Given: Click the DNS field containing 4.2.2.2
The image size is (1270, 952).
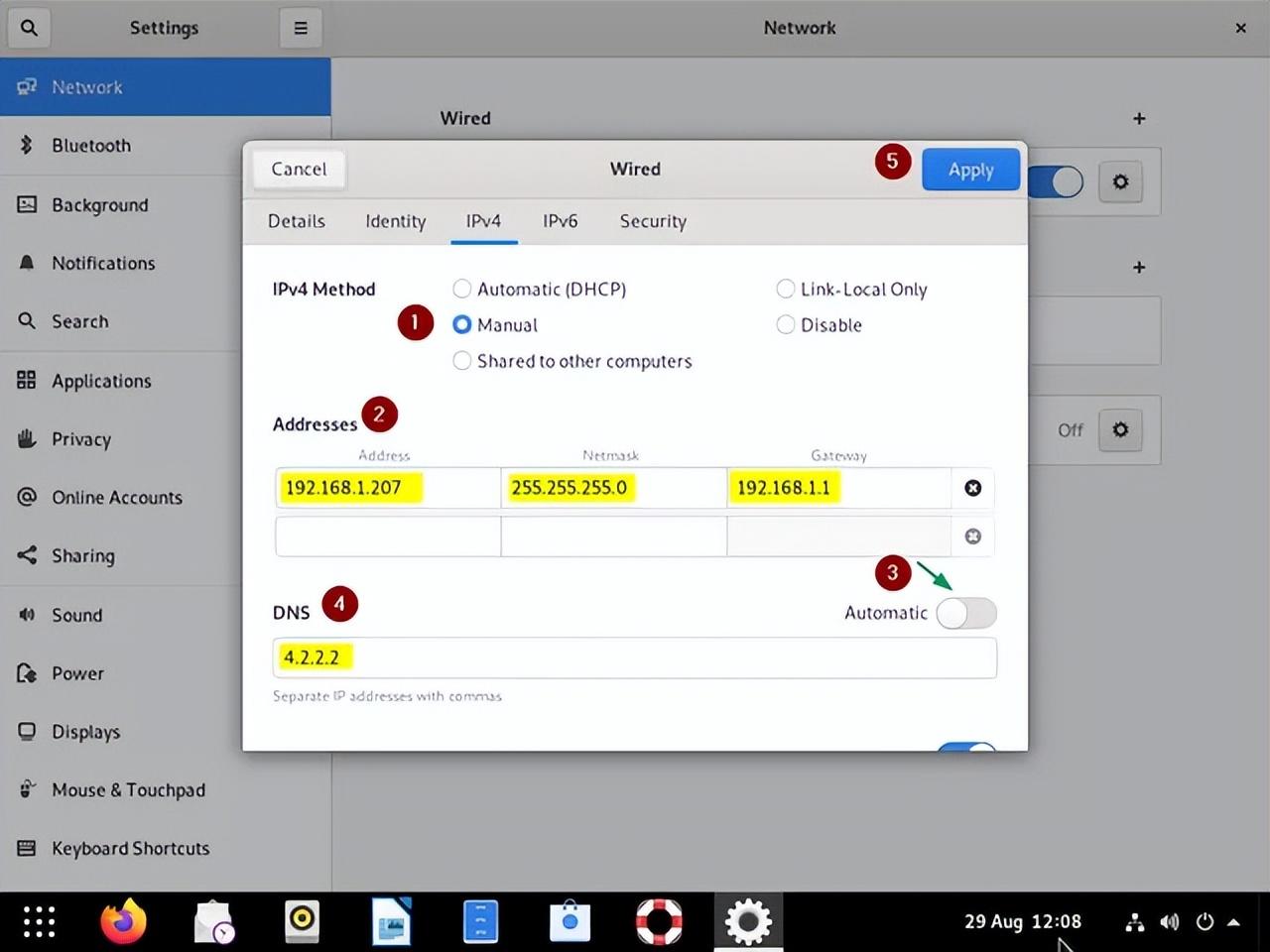Looking at the screenshot, I should tap(635, 657).
